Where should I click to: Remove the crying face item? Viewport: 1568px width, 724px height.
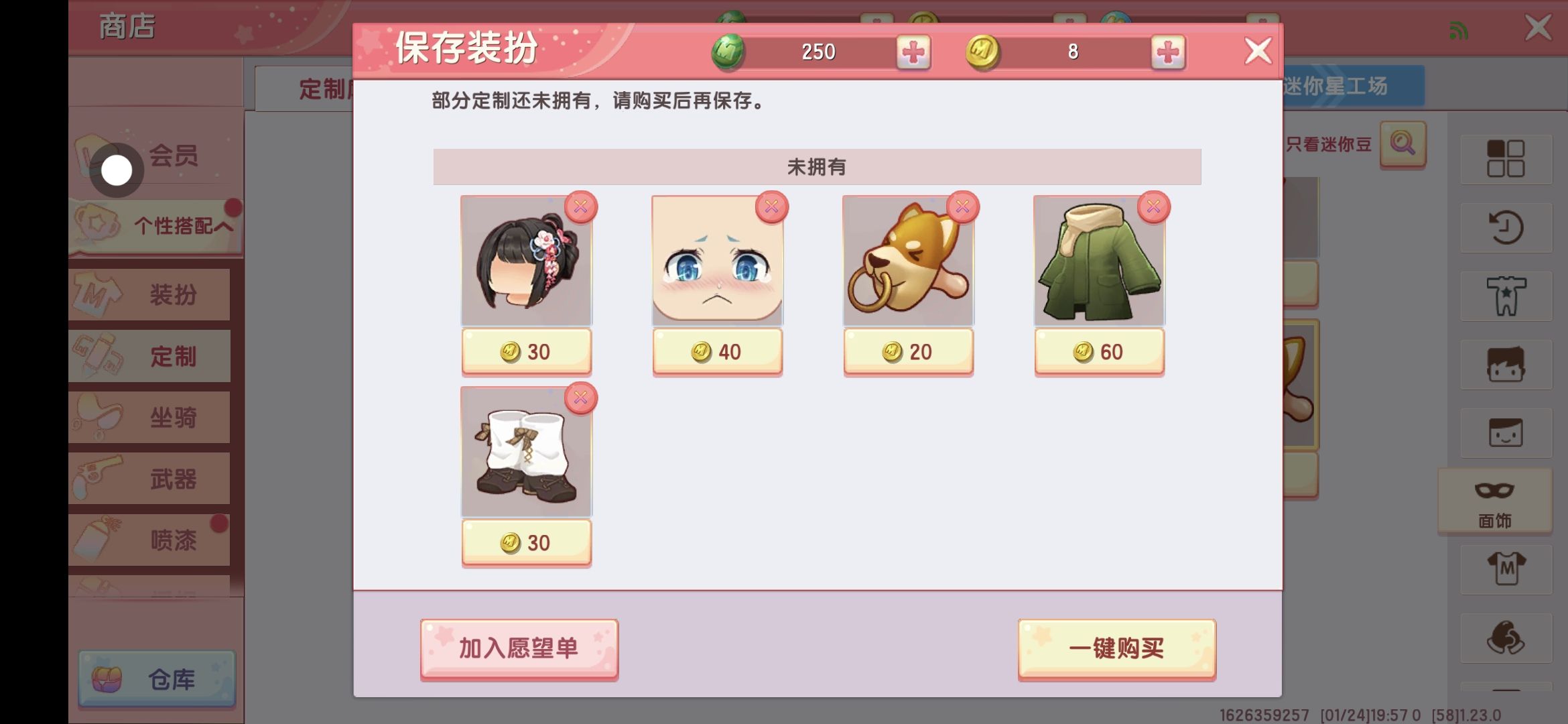coord(771,206)
